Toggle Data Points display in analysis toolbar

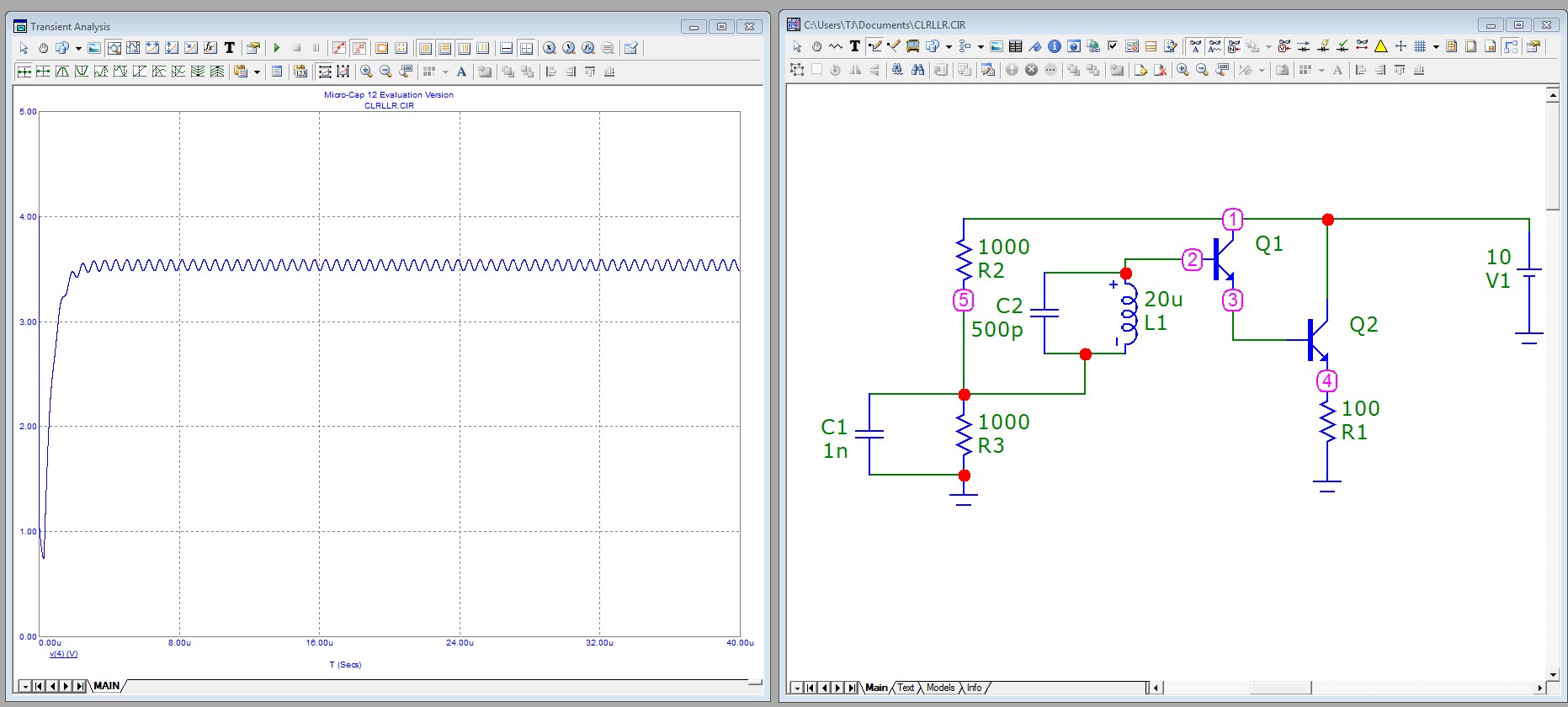pyautogui.click(x=340, y=48)
